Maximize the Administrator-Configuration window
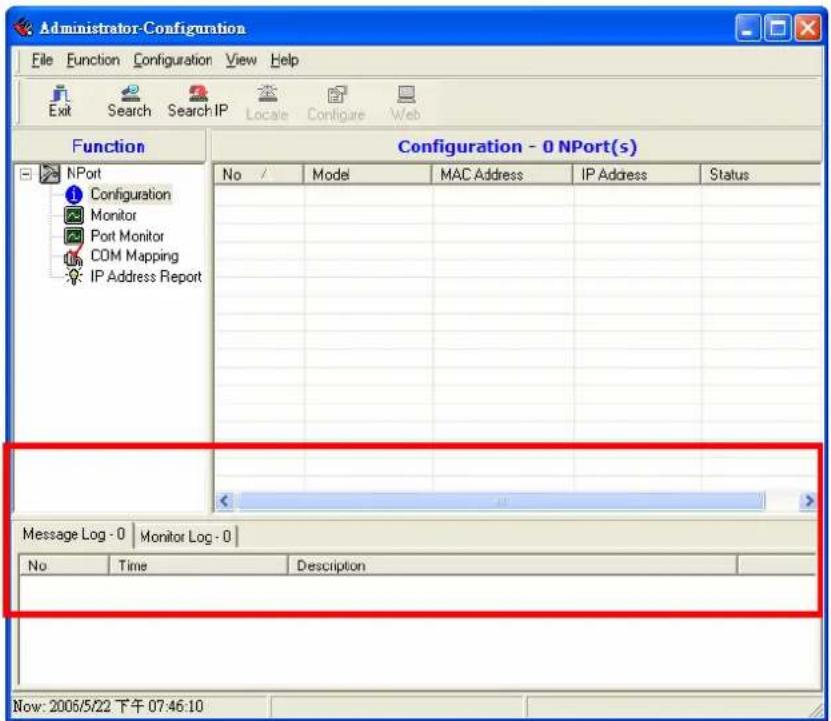Viewport: 831px width, 721px height. click(x=777, y=28)
